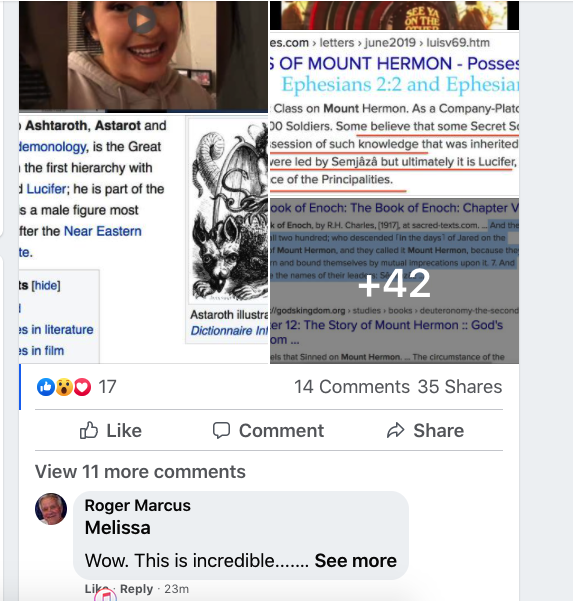
Task: Open Roger Marcus name link
Action: 138,506
